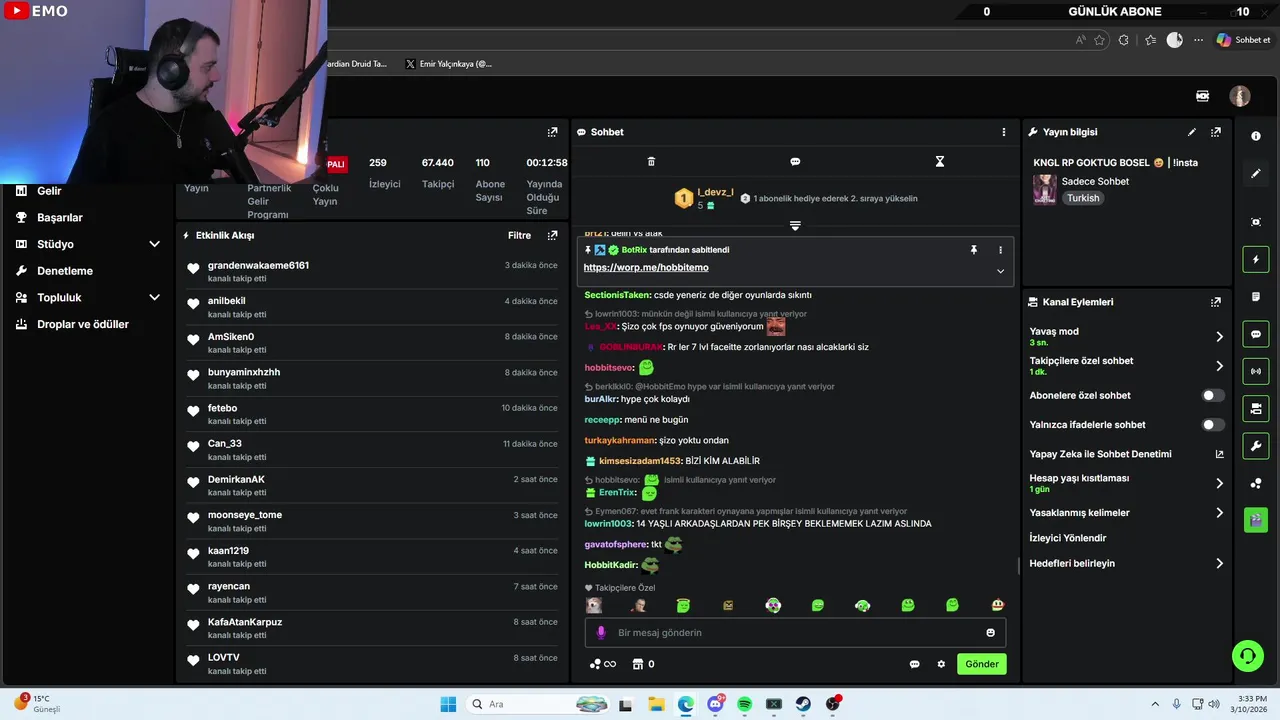Viewport: 1280px width, 720px height.
Task: Click the wrench tools icon in right sidebar
Action: [x=1256, y=445]
